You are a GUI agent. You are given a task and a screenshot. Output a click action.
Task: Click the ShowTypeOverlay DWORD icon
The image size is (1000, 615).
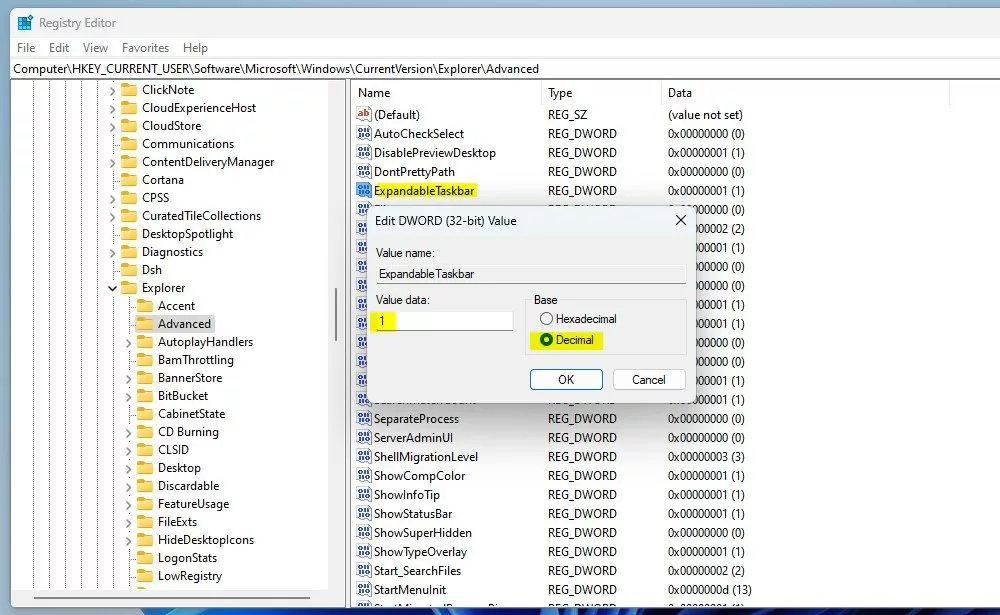click(364, 551)
